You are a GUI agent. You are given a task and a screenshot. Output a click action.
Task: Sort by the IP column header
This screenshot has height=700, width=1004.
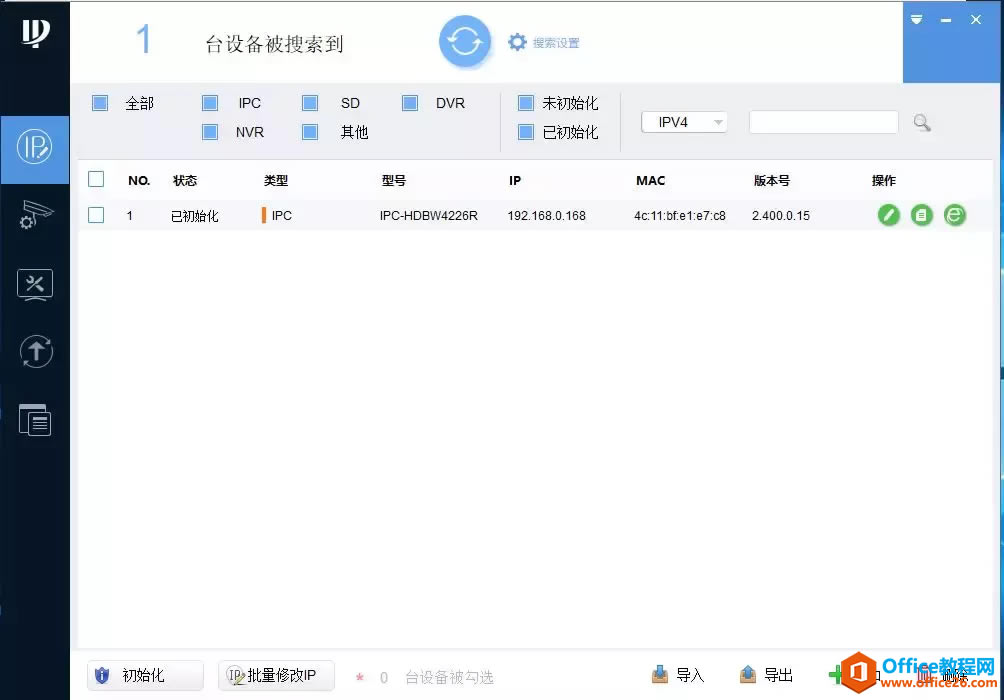pos(515,181)
